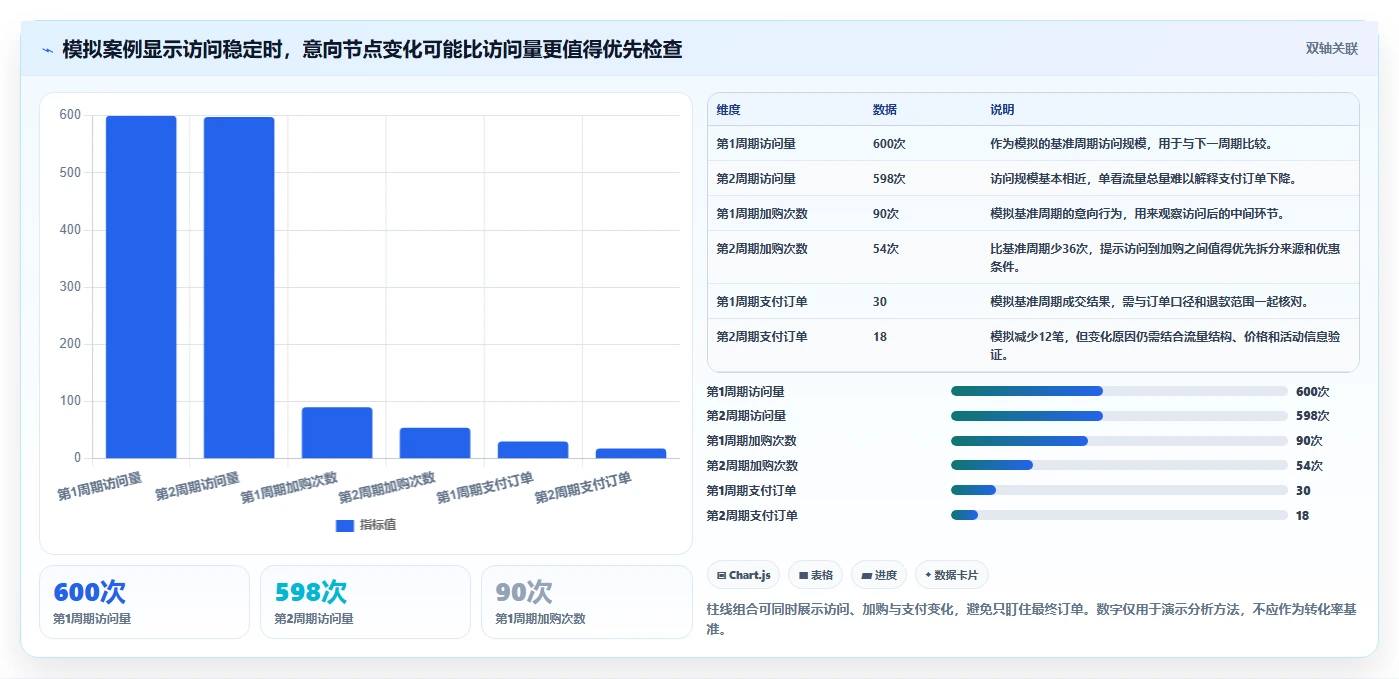Click description starting 模拟基准周期成交结果
Viewport: 1399px width, 679px height.
click(x=1149, y=302)
